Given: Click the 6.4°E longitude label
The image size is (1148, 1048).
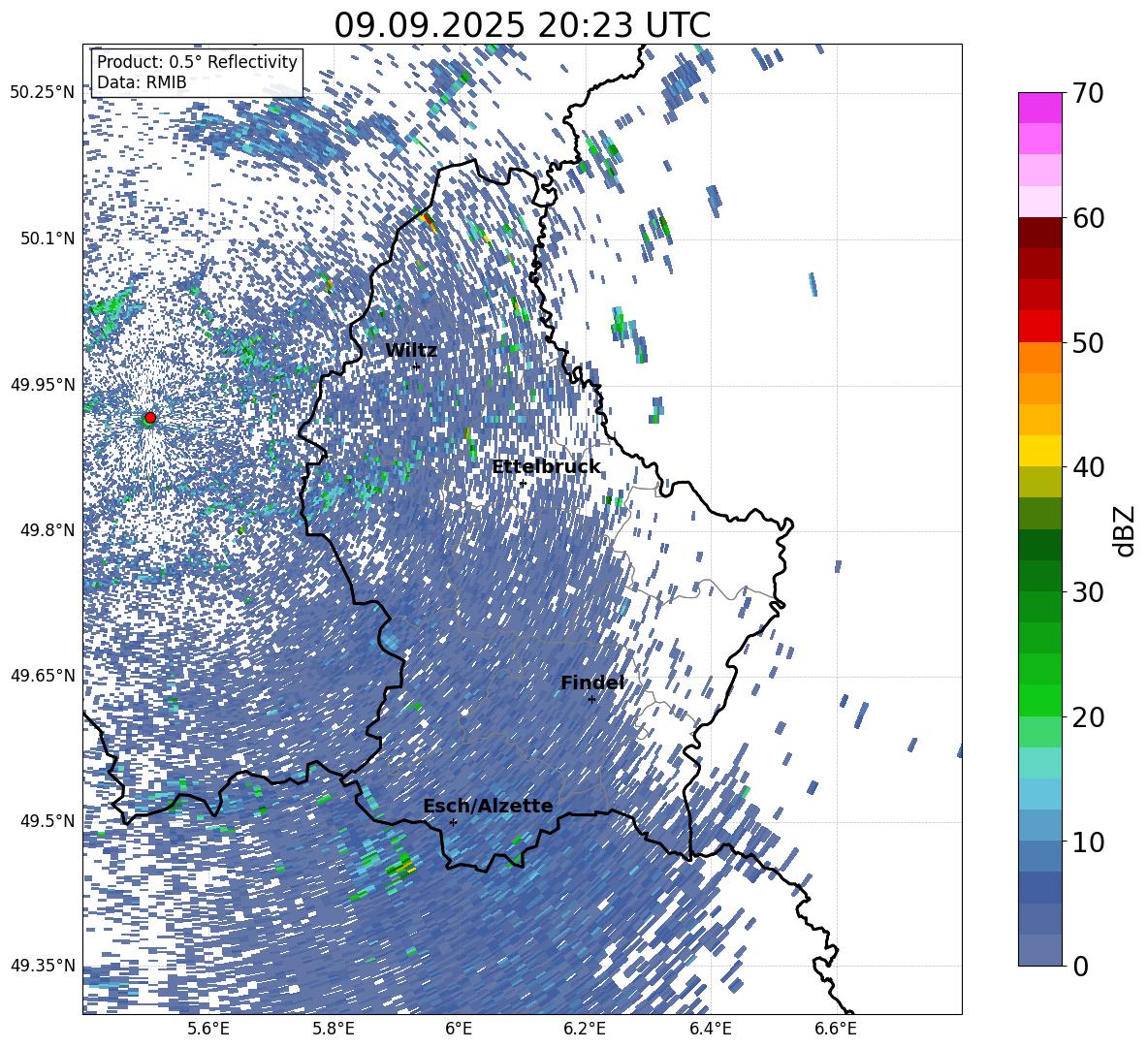Looking at the screenshot, I should (x=711, y=1029).
